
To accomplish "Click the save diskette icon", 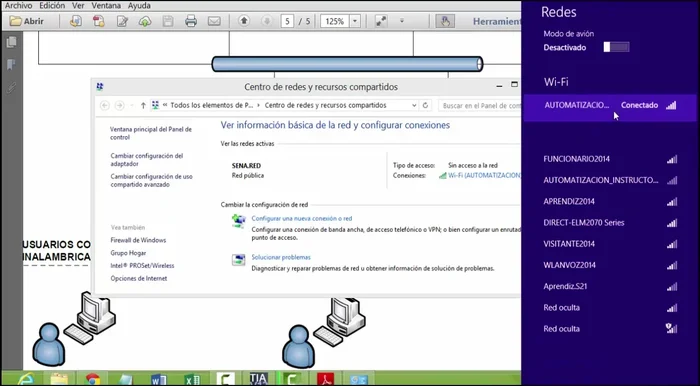I will click(168, 21).
